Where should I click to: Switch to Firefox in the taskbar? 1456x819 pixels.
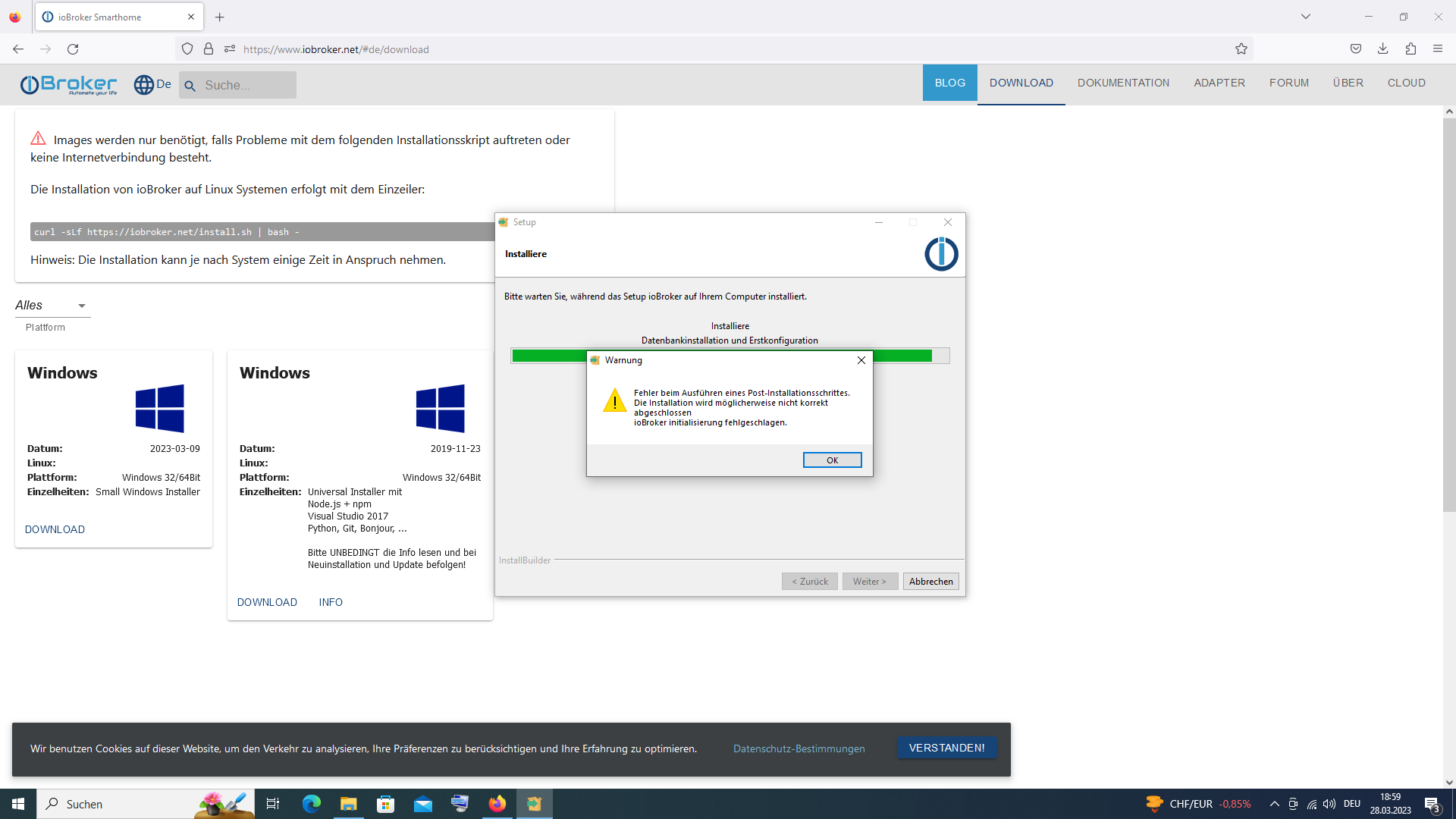497,804
